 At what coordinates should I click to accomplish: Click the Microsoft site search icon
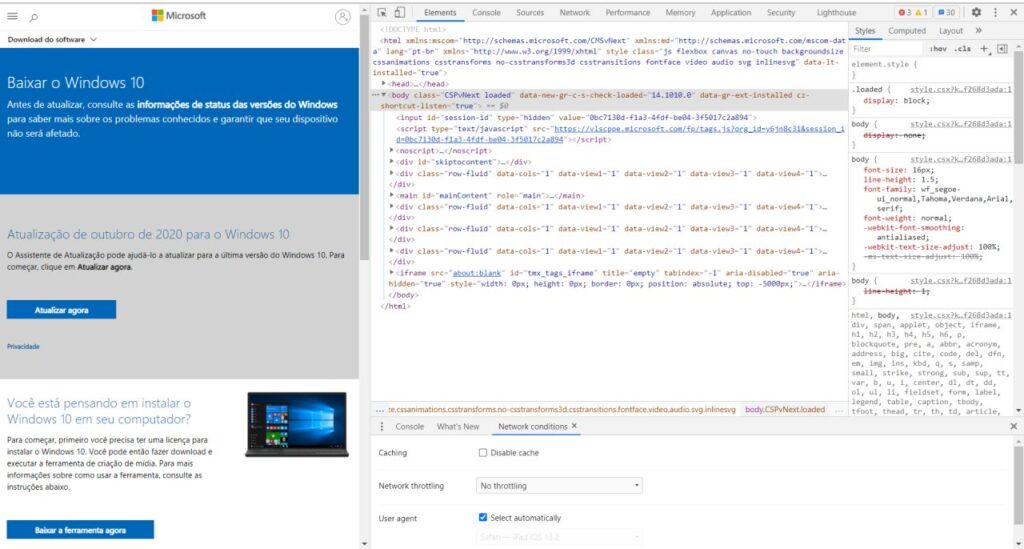click(34, 17)
